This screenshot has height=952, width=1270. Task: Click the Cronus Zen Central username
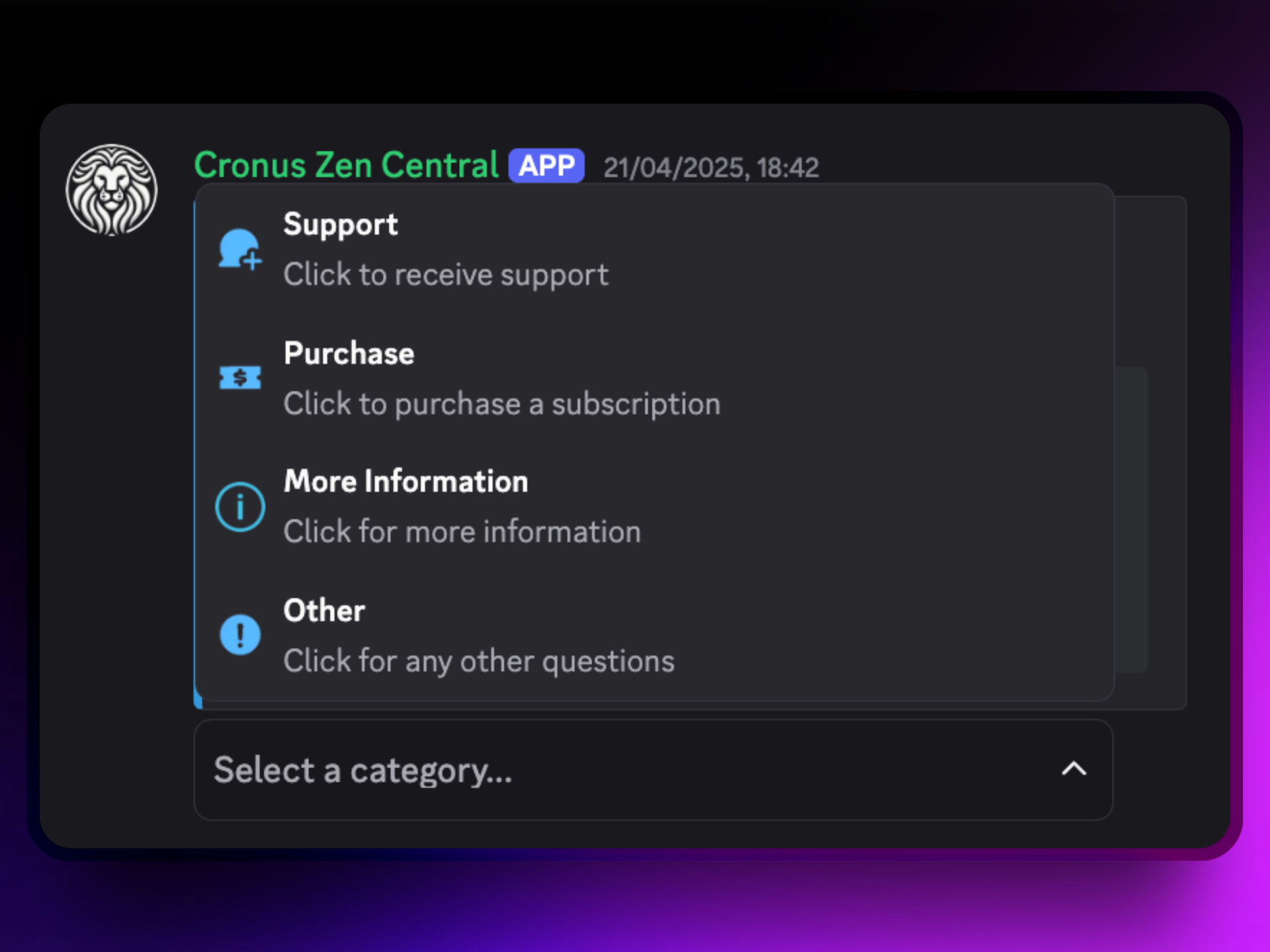[x=347, y=165]
